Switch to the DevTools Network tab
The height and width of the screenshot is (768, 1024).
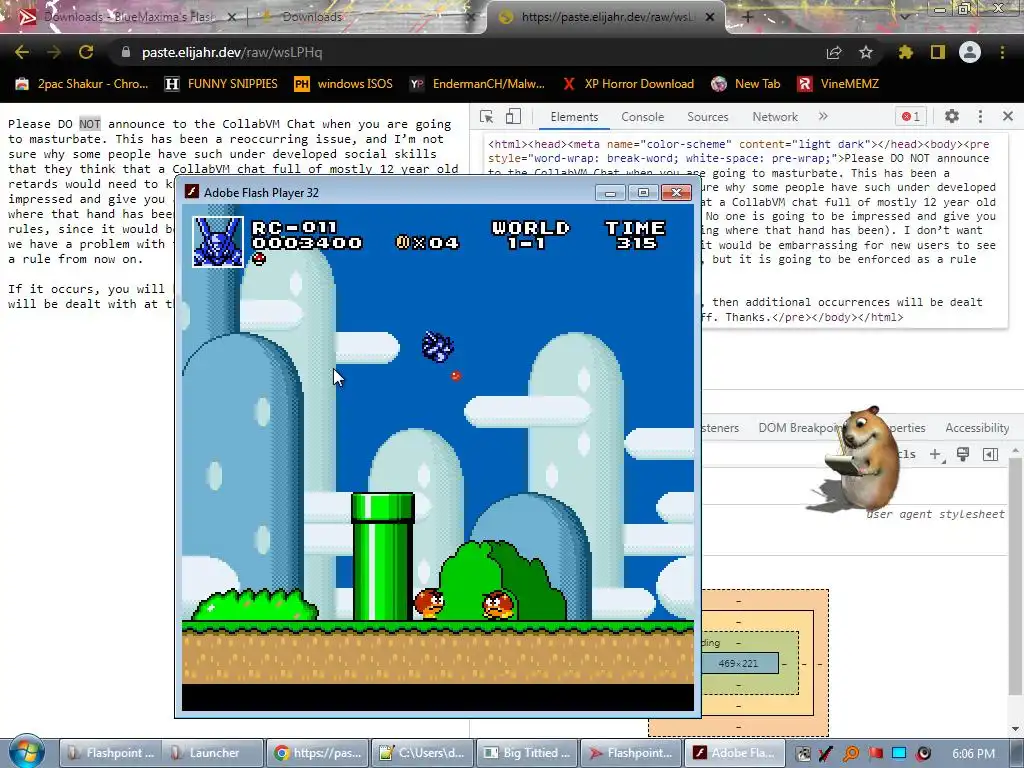775,117
